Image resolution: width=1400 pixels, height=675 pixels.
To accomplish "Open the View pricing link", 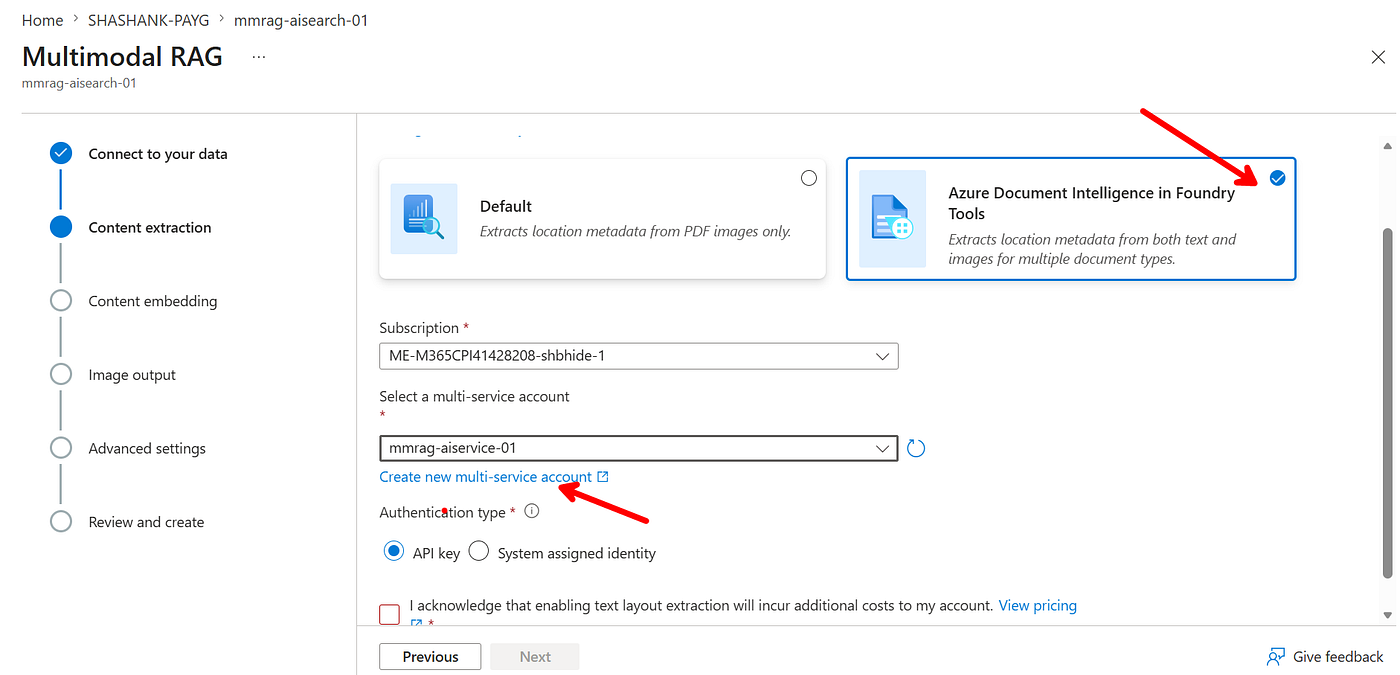I will pyautogui.click(x=1038, y=605).
